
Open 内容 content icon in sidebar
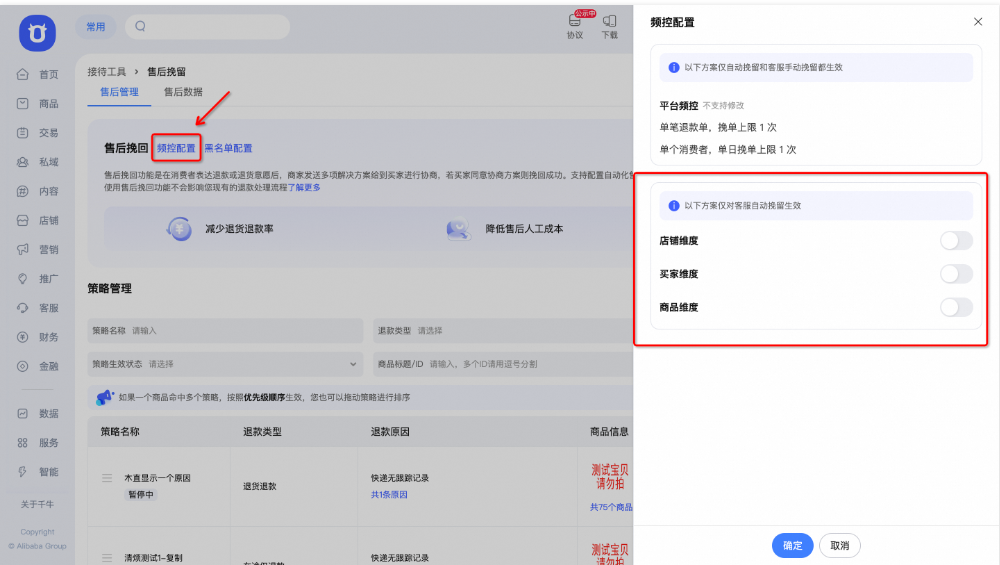point(23,191)
